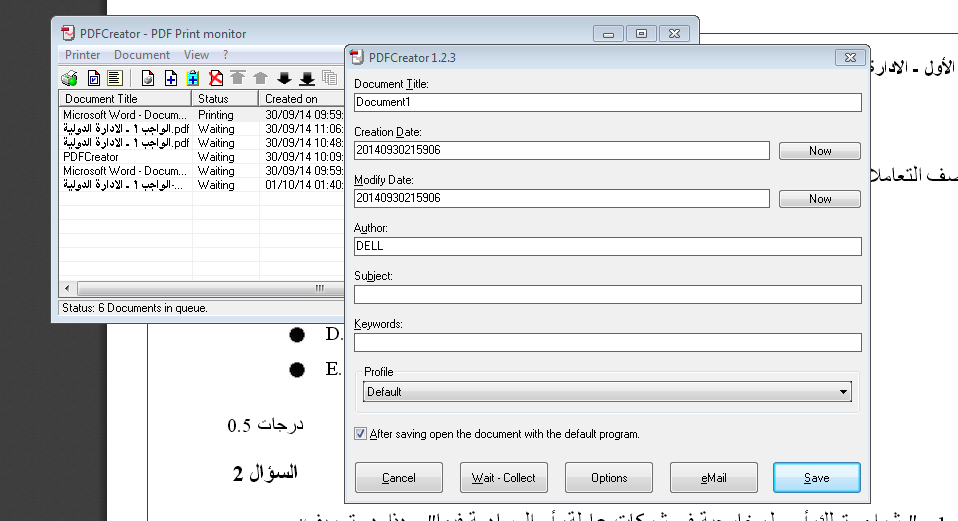Click the move to bottom arrow icon
Screen dimensions: 958x521
point(307,78)
